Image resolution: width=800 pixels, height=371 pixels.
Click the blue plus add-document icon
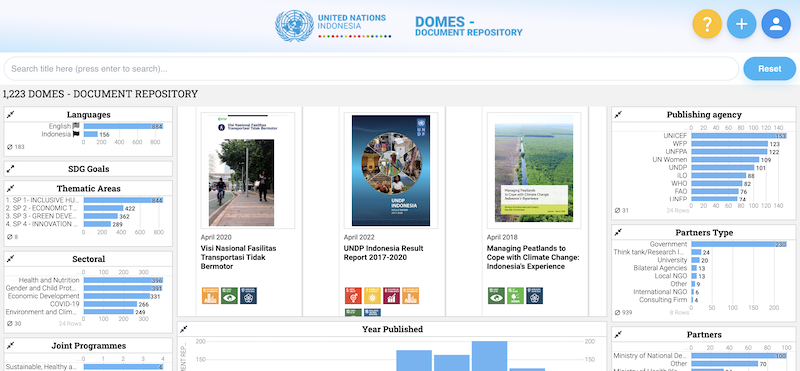[741, 24]
